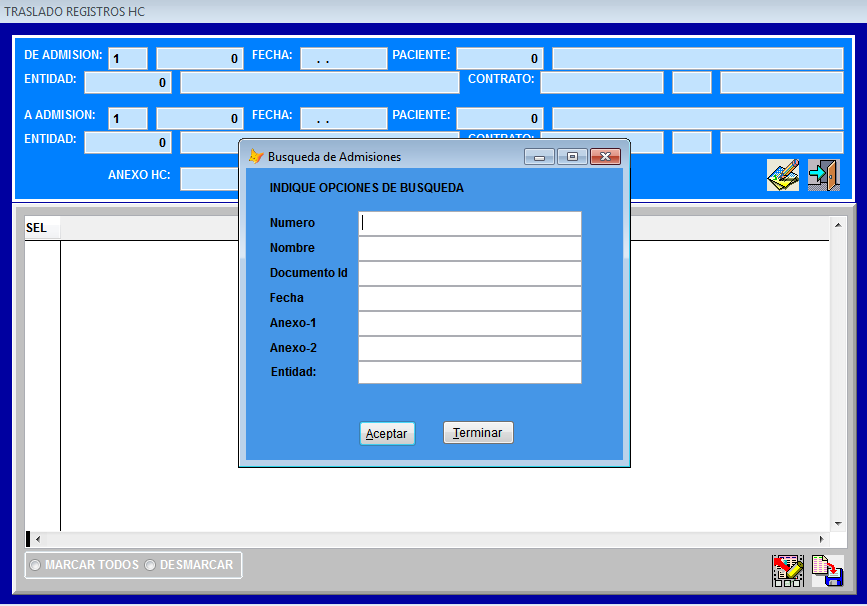This screenshot has width=867, height=606.
Task: Click the DE ADMISION number field showing 0
Action: [200, 58]
